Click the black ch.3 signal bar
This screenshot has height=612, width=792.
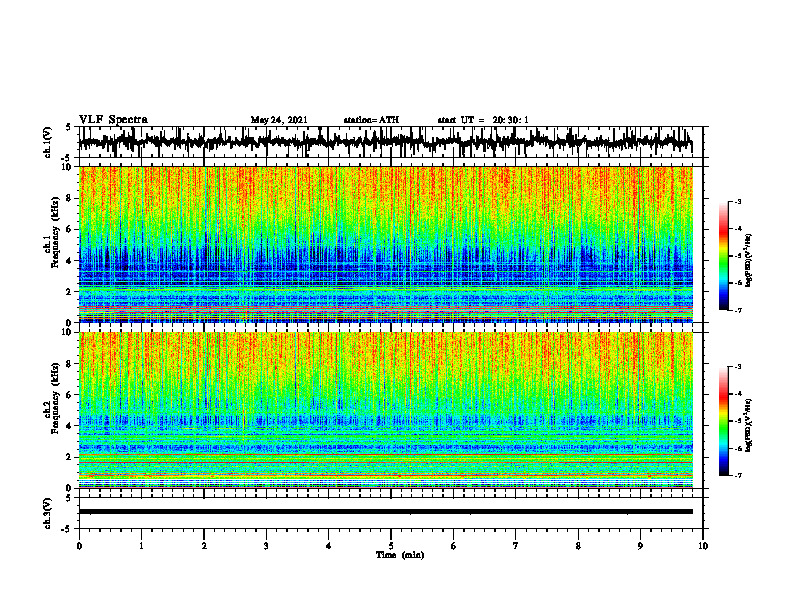pyautogui.click(x=386, y=512)
